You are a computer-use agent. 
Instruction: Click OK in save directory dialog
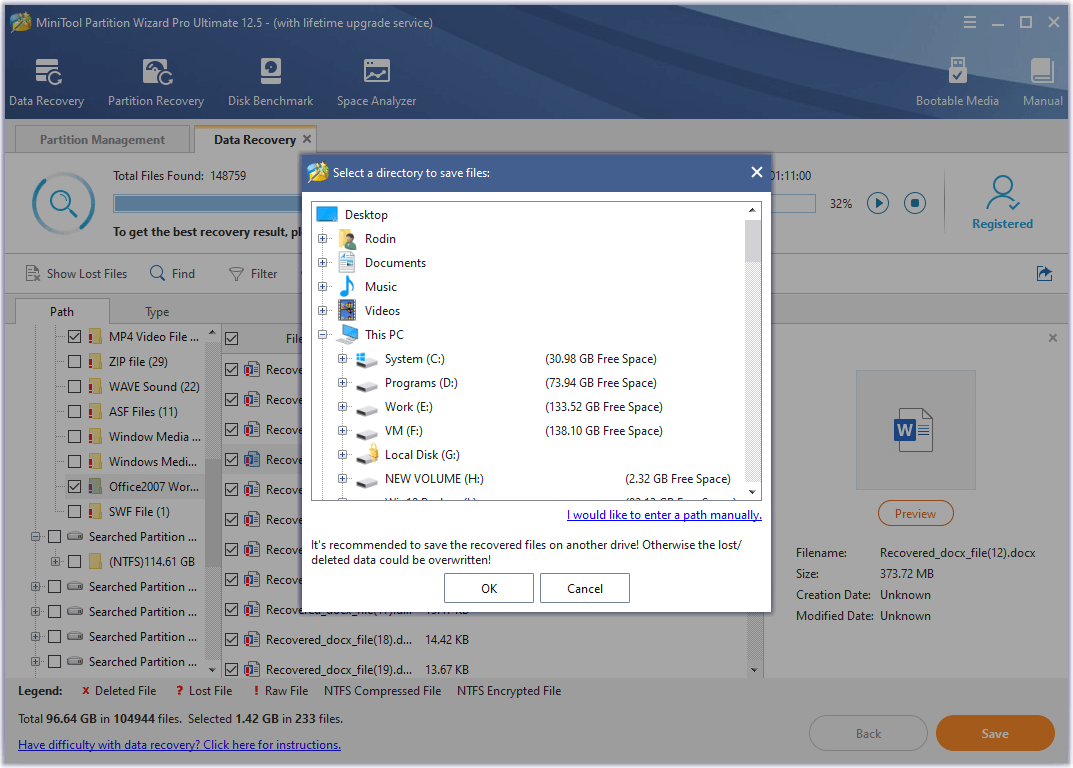point(489,589)
